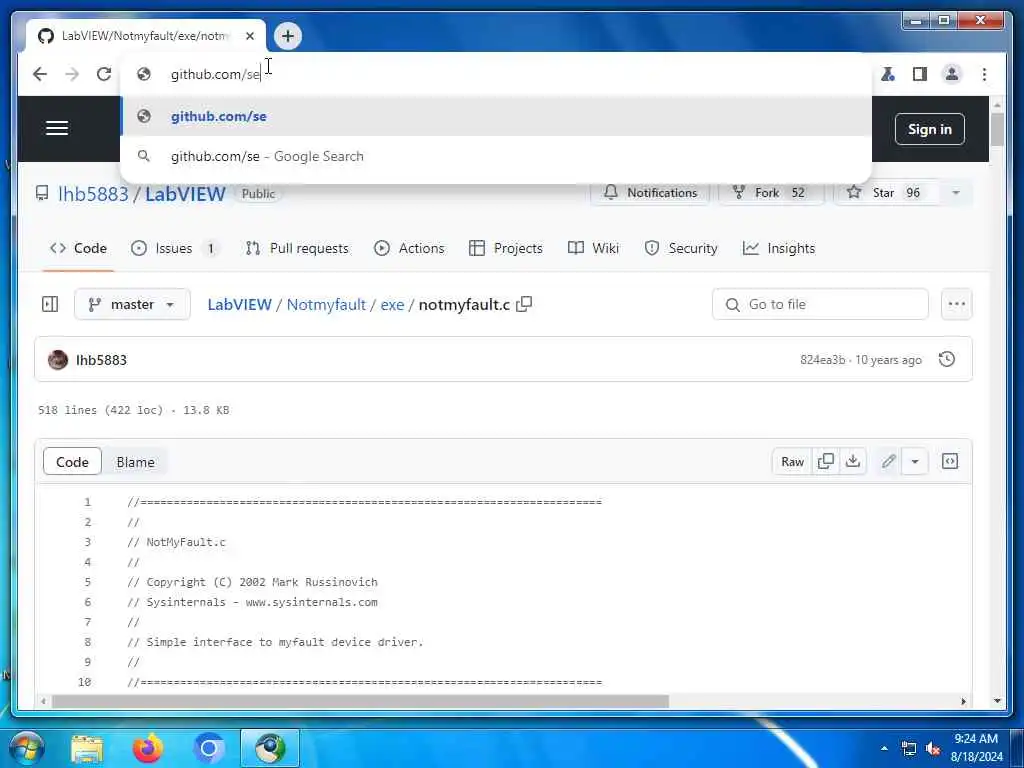Screen dimensions: 1024x768
Task: Switch to the Issues tab
Action: click(x=174, y=248)
